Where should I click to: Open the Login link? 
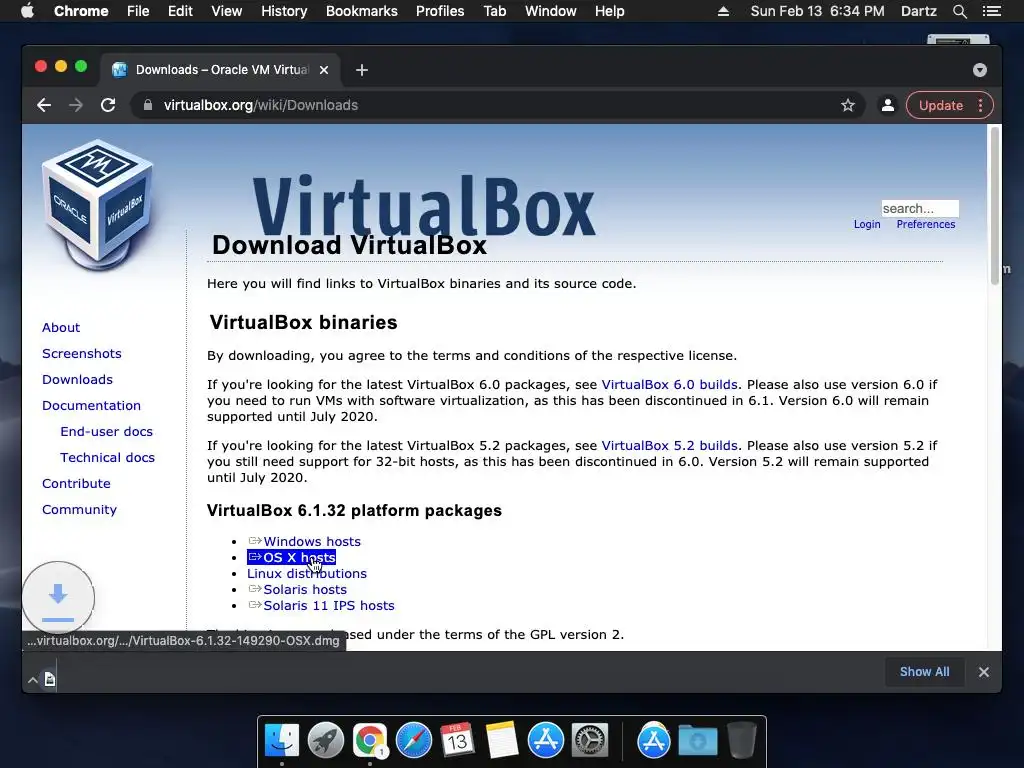coord(867,224)
